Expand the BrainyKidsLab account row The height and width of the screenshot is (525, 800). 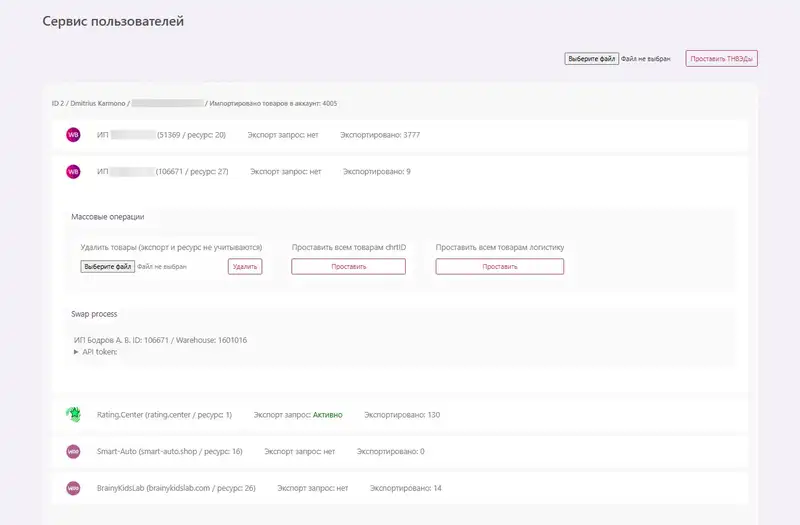pyautogui.click(x=399, y=488)
